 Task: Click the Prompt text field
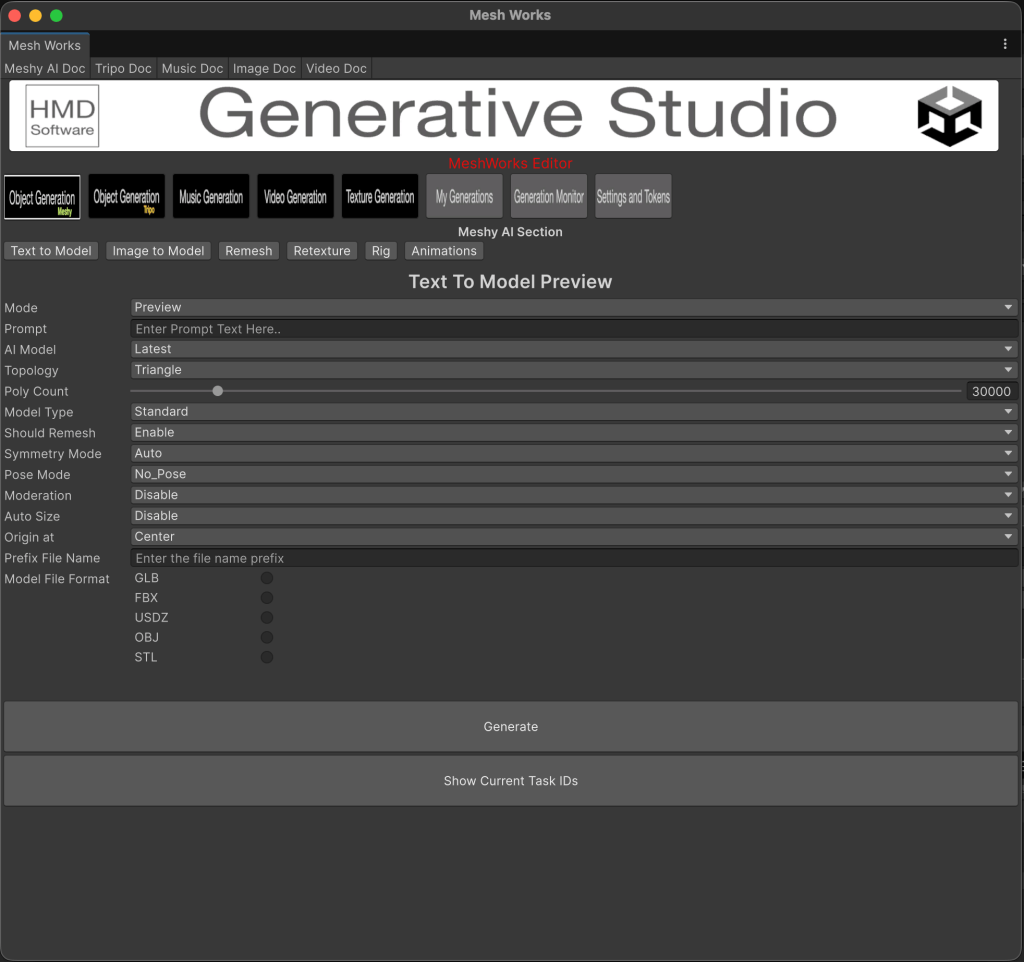pyautogui.click(x=574, y=329)
